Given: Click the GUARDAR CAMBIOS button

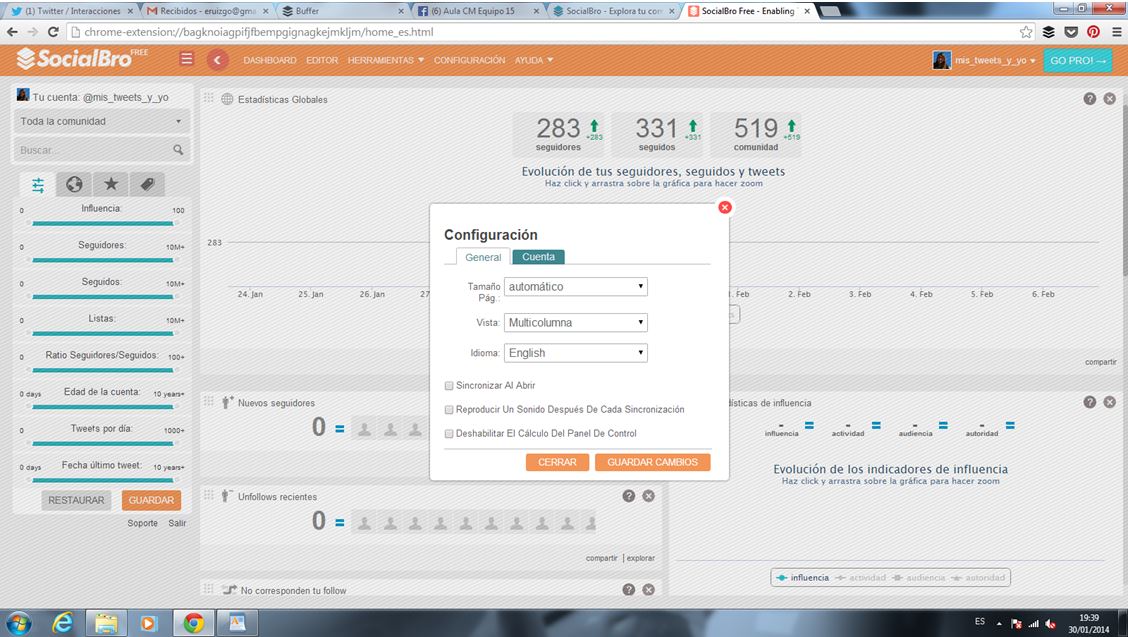Looking at the screenshot, I should click(652, 462).
